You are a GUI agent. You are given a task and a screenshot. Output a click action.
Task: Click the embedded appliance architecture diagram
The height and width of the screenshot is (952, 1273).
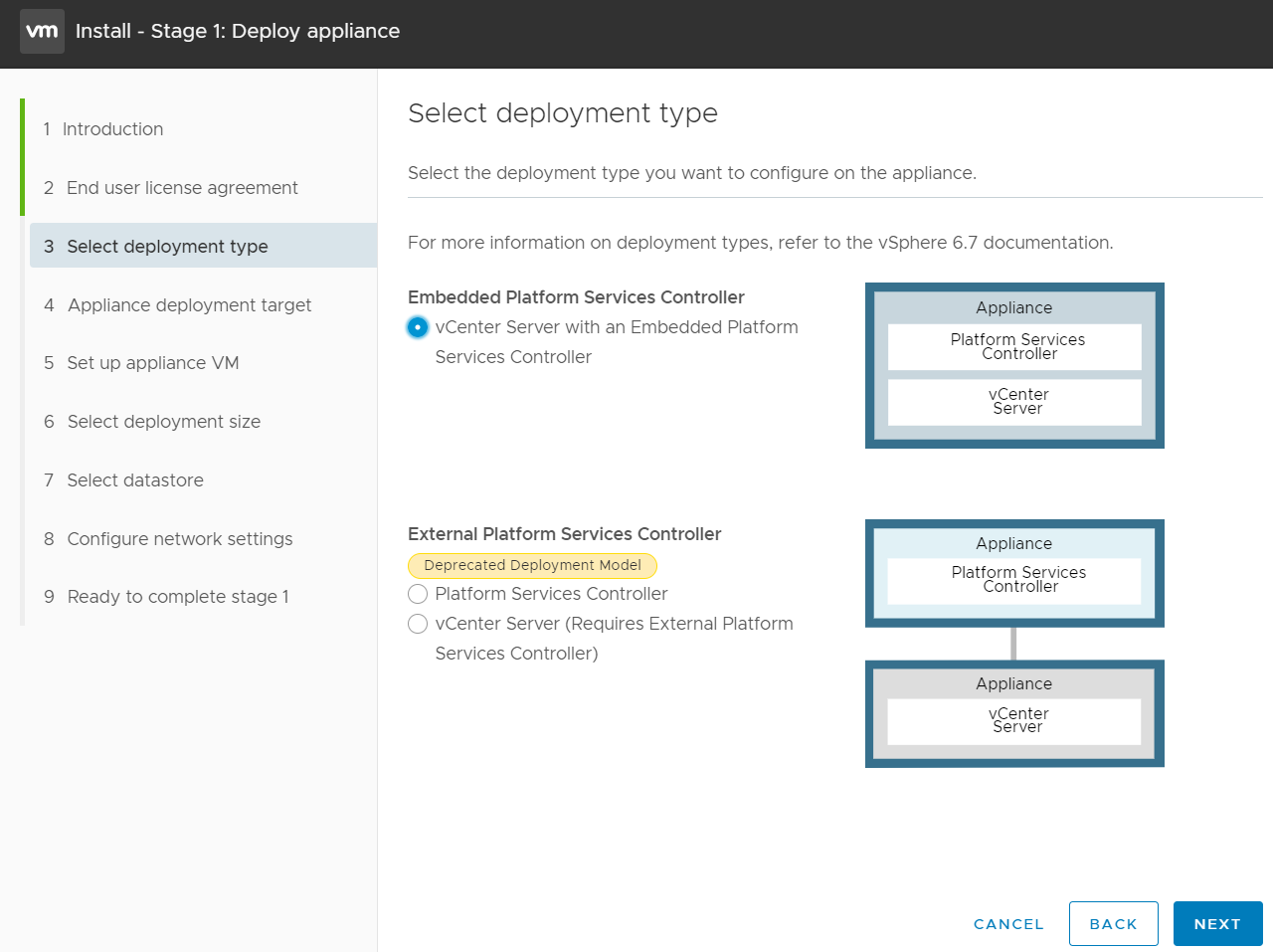coord(1014,365)
